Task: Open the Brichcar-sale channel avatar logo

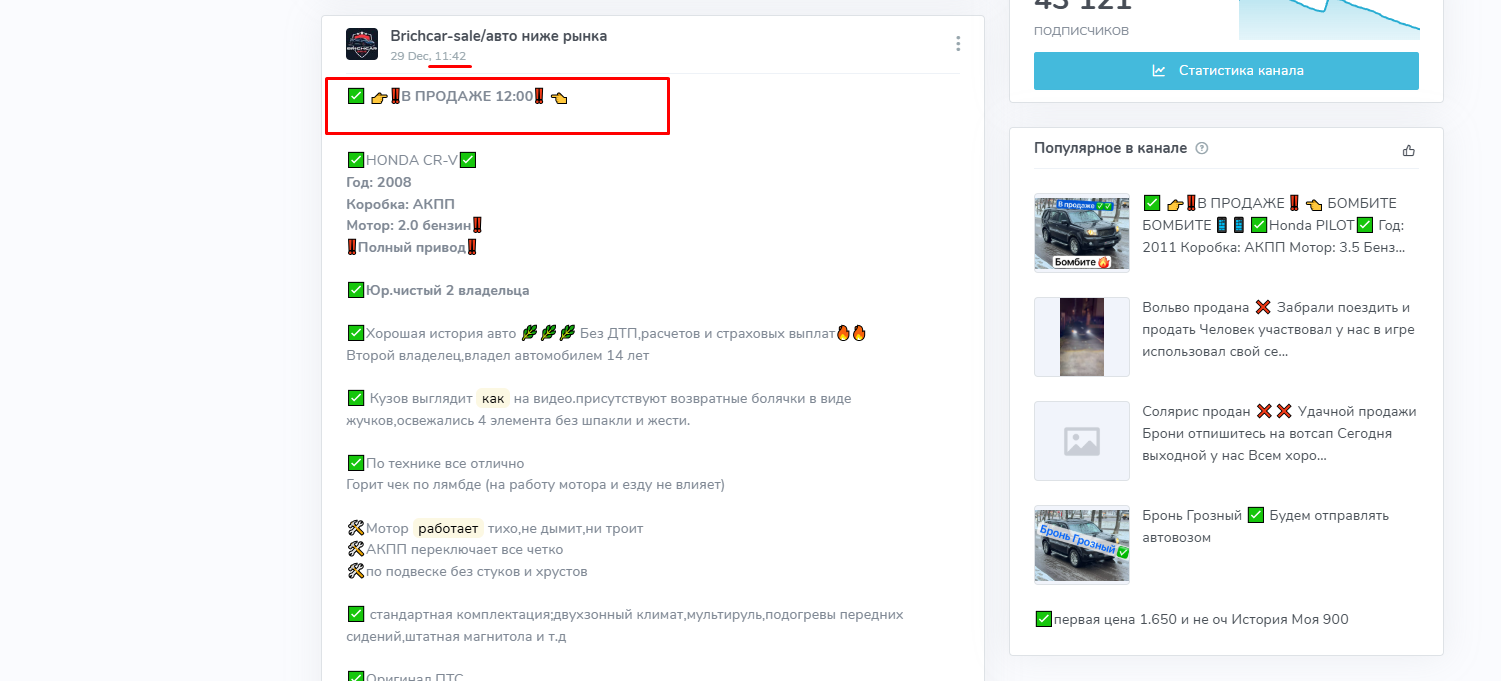Action: pos(361,43)
